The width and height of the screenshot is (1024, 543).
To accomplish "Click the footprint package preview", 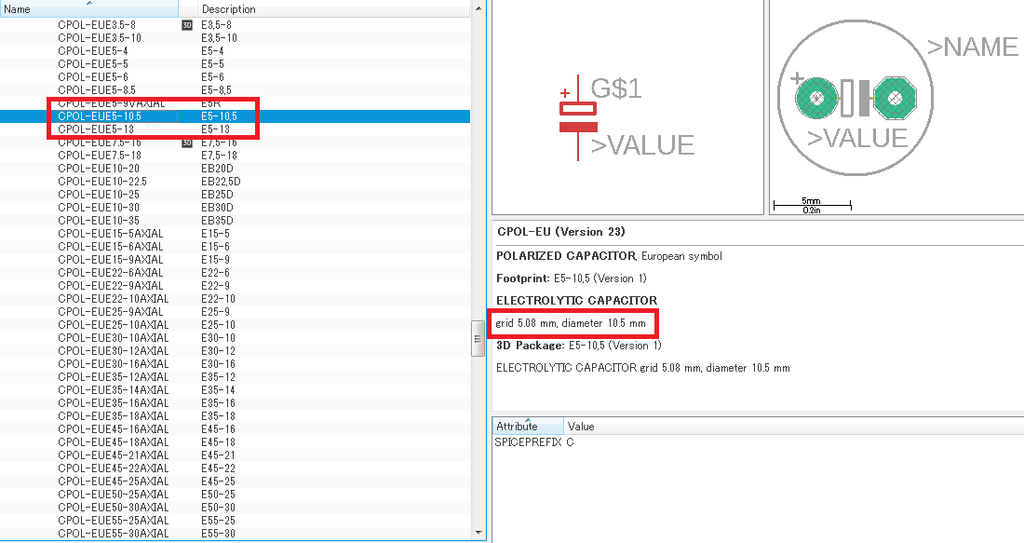I will (856, 97).
